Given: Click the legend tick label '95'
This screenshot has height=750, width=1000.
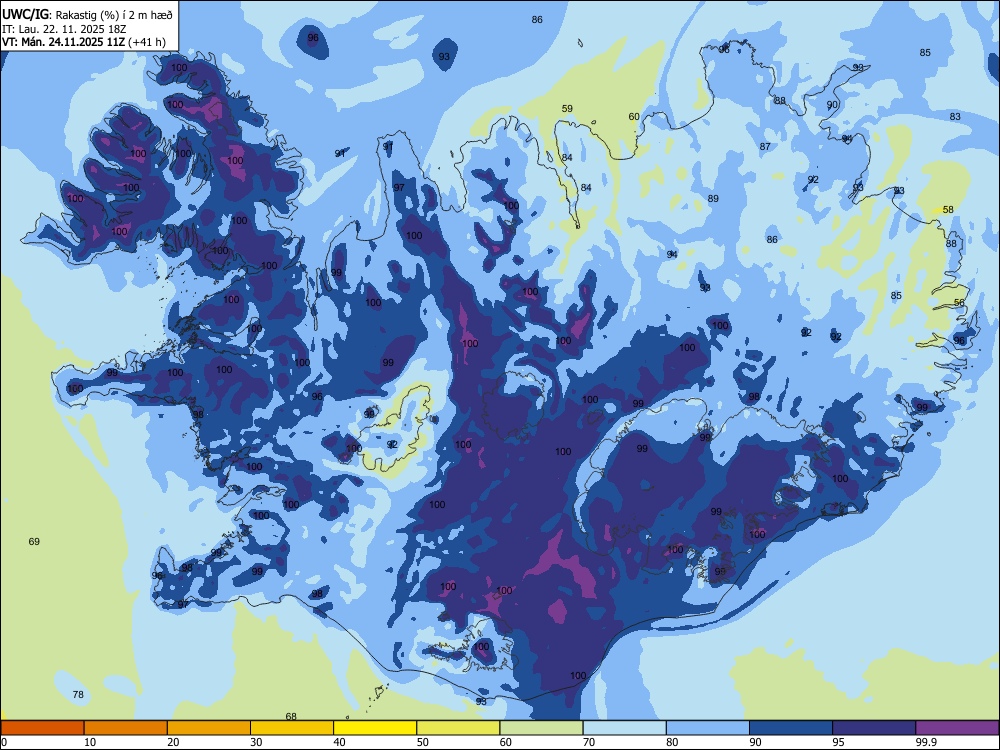Looking at the screenshot, I should coord(839,742).
